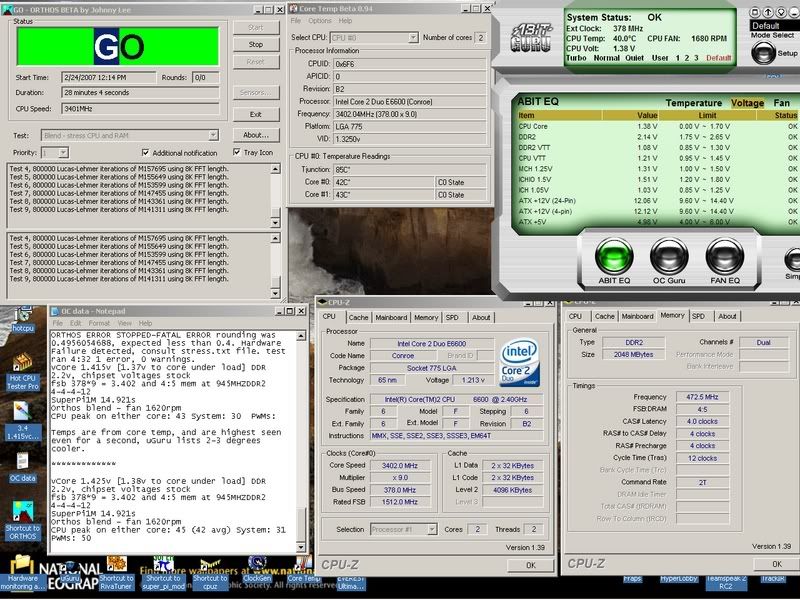Open Help menu in Core Temp
800x600 pixels.
coord(345,21)
